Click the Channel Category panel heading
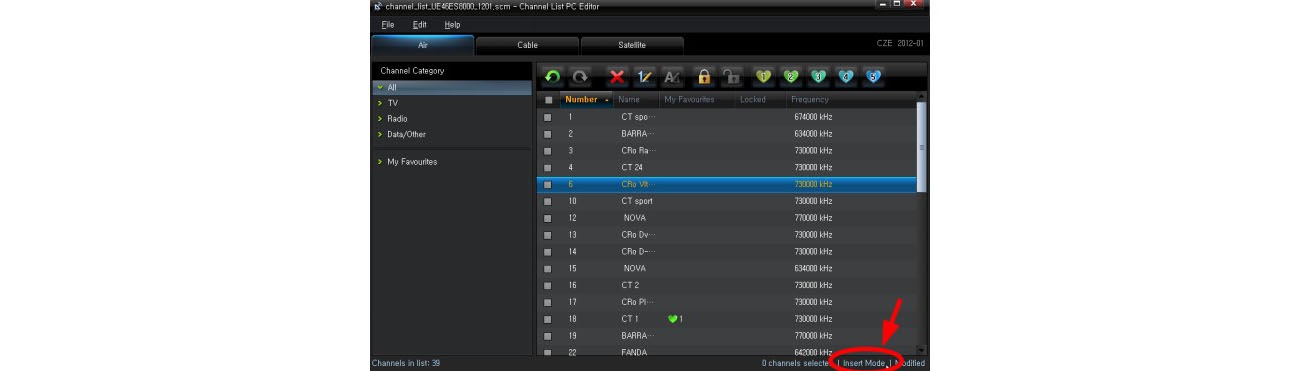The image size is (1300, 371). click(x=413, y=71)
